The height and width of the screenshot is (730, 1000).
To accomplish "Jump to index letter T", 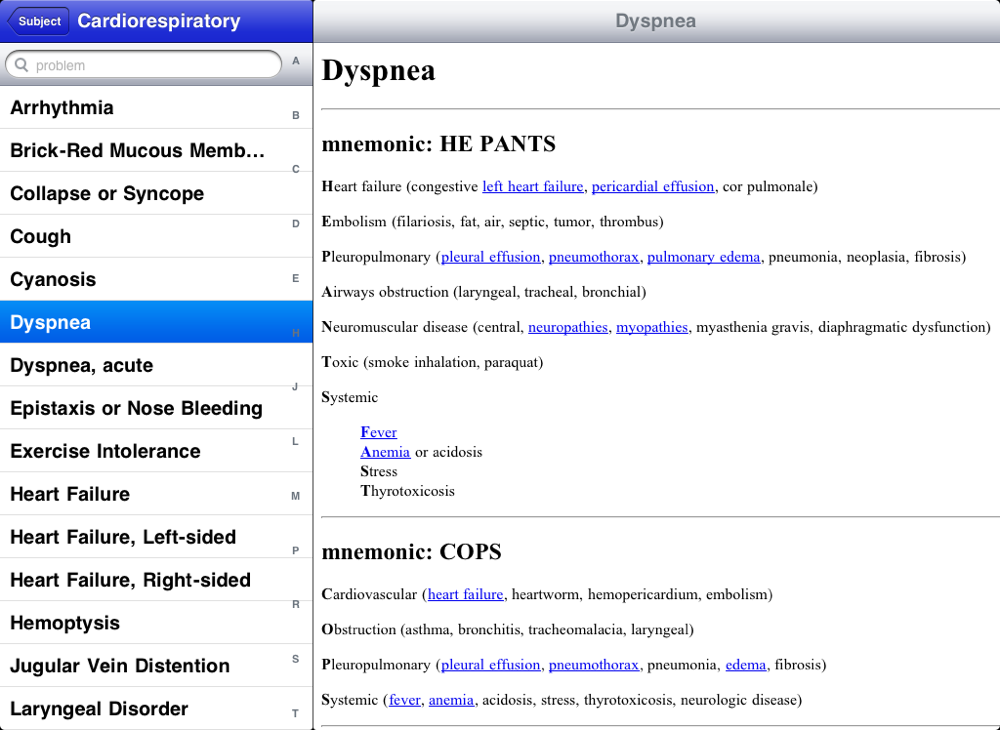I will (x=295, y=713).
